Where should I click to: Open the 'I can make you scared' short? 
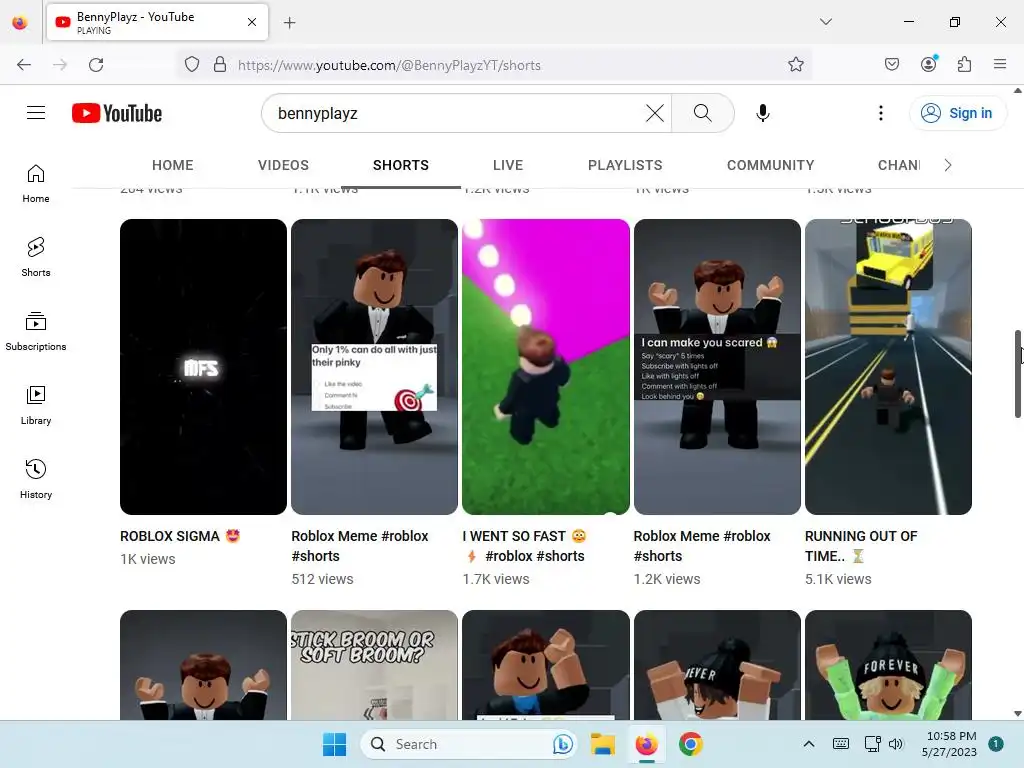pos(717,366)
